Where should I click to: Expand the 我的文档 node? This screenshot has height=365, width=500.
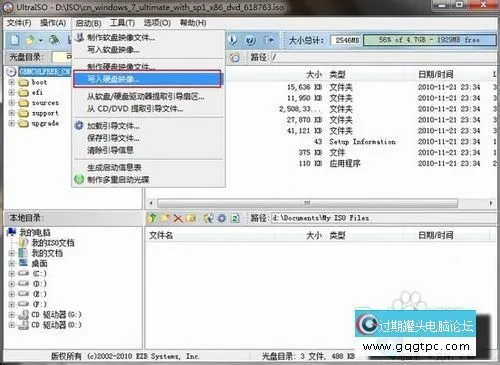tap(12, 253)
